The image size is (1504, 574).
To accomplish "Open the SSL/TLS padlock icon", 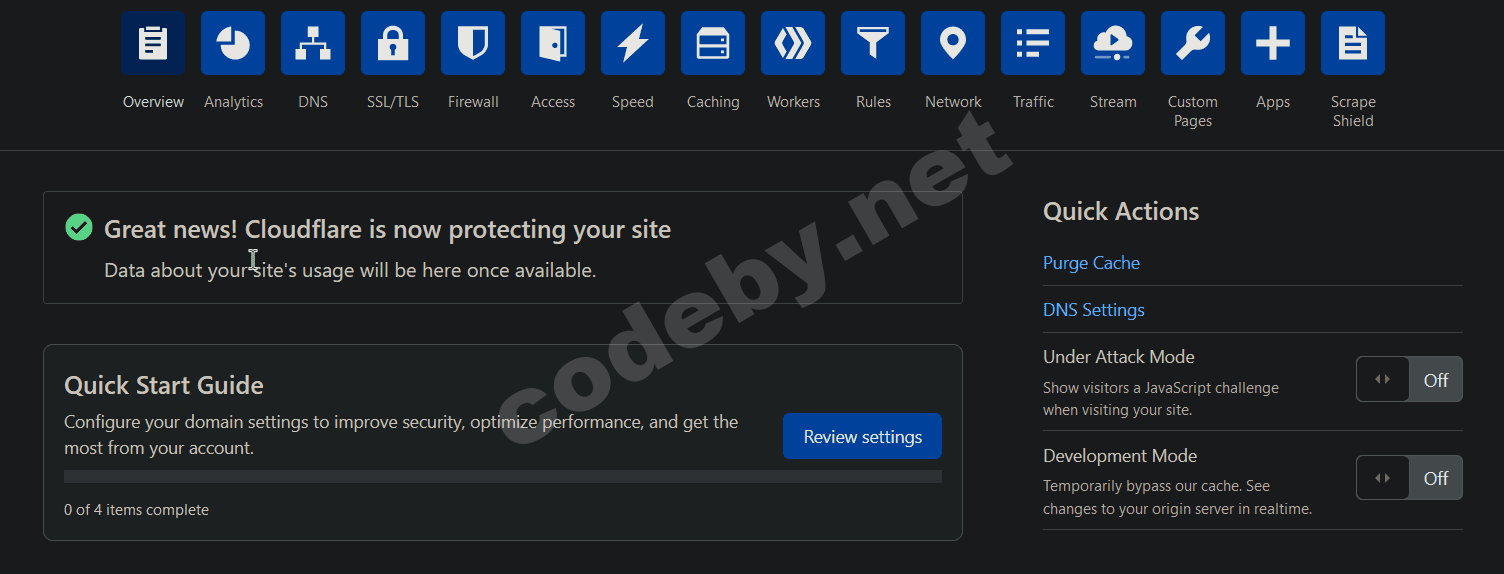I will [x=393, y=43].
